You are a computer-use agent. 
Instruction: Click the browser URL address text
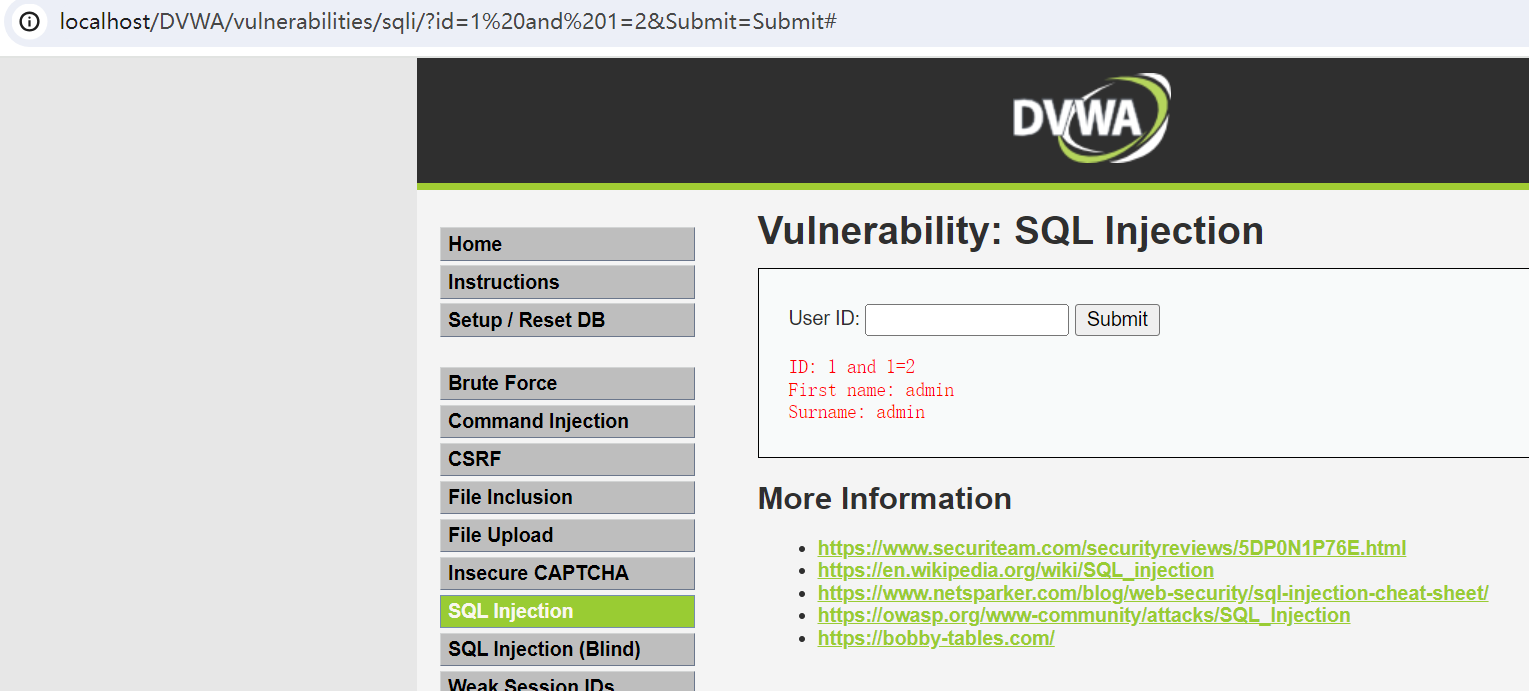tap(448, 21)
